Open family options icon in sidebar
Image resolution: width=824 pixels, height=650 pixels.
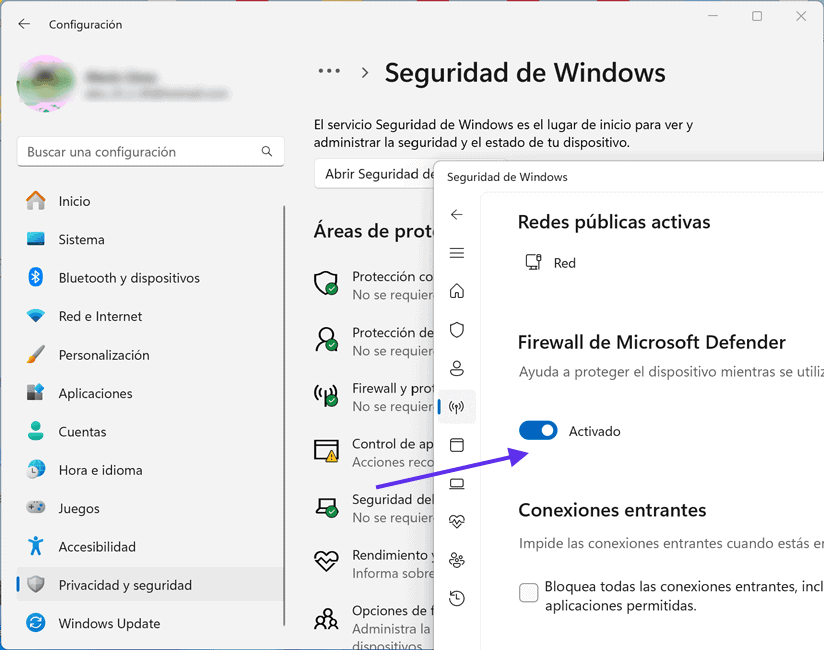point(457,560)
